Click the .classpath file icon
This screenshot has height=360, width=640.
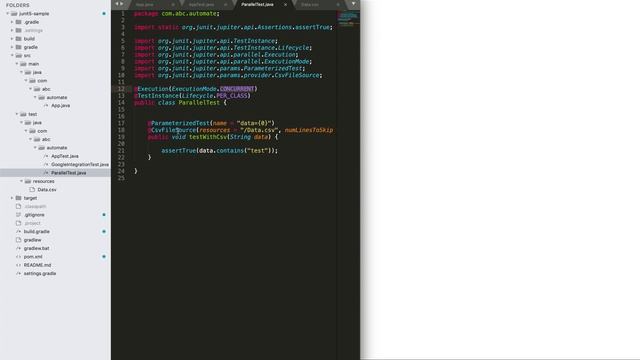coord(18,206)
